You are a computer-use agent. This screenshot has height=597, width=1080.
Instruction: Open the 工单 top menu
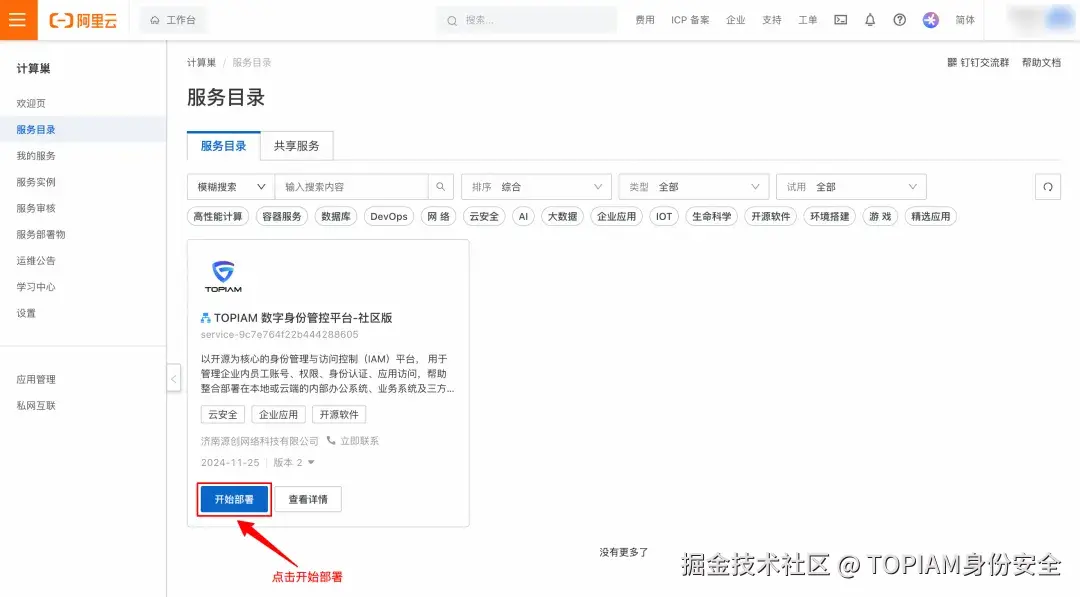tap(807, 20)
